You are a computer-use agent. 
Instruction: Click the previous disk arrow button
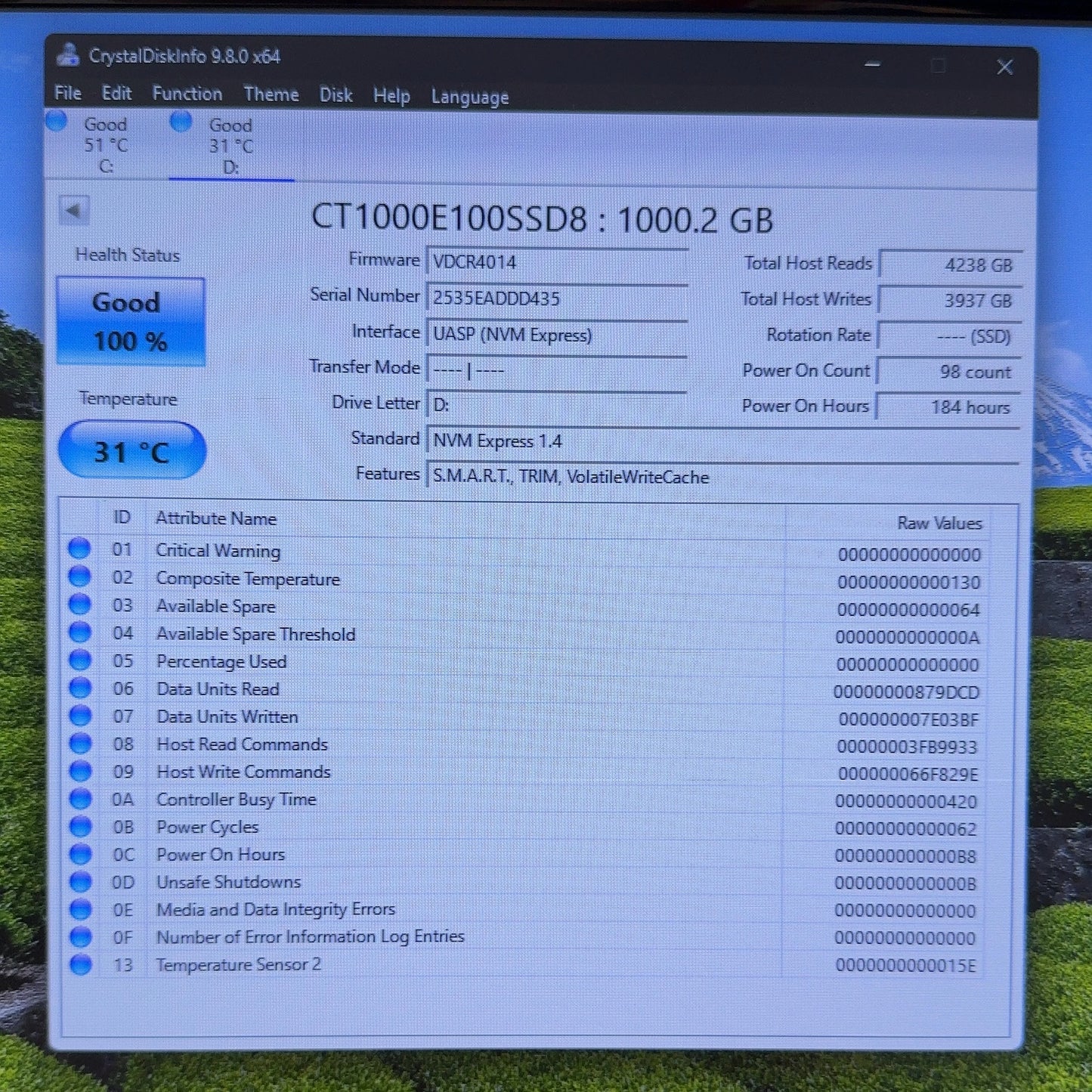click(74, 210)
